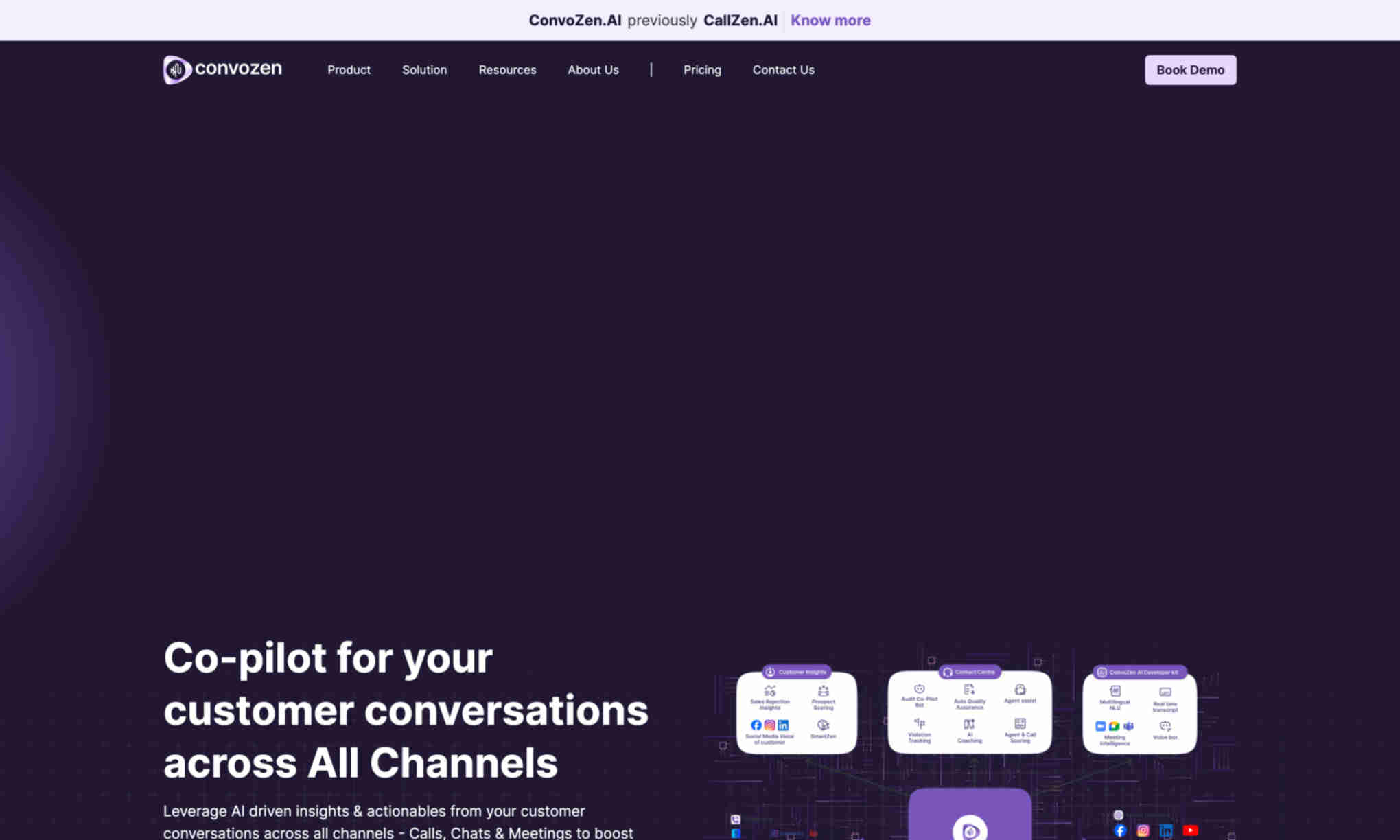
Task: Expand the Solution navigation dropdown
Action: click(x=424, y=70)
